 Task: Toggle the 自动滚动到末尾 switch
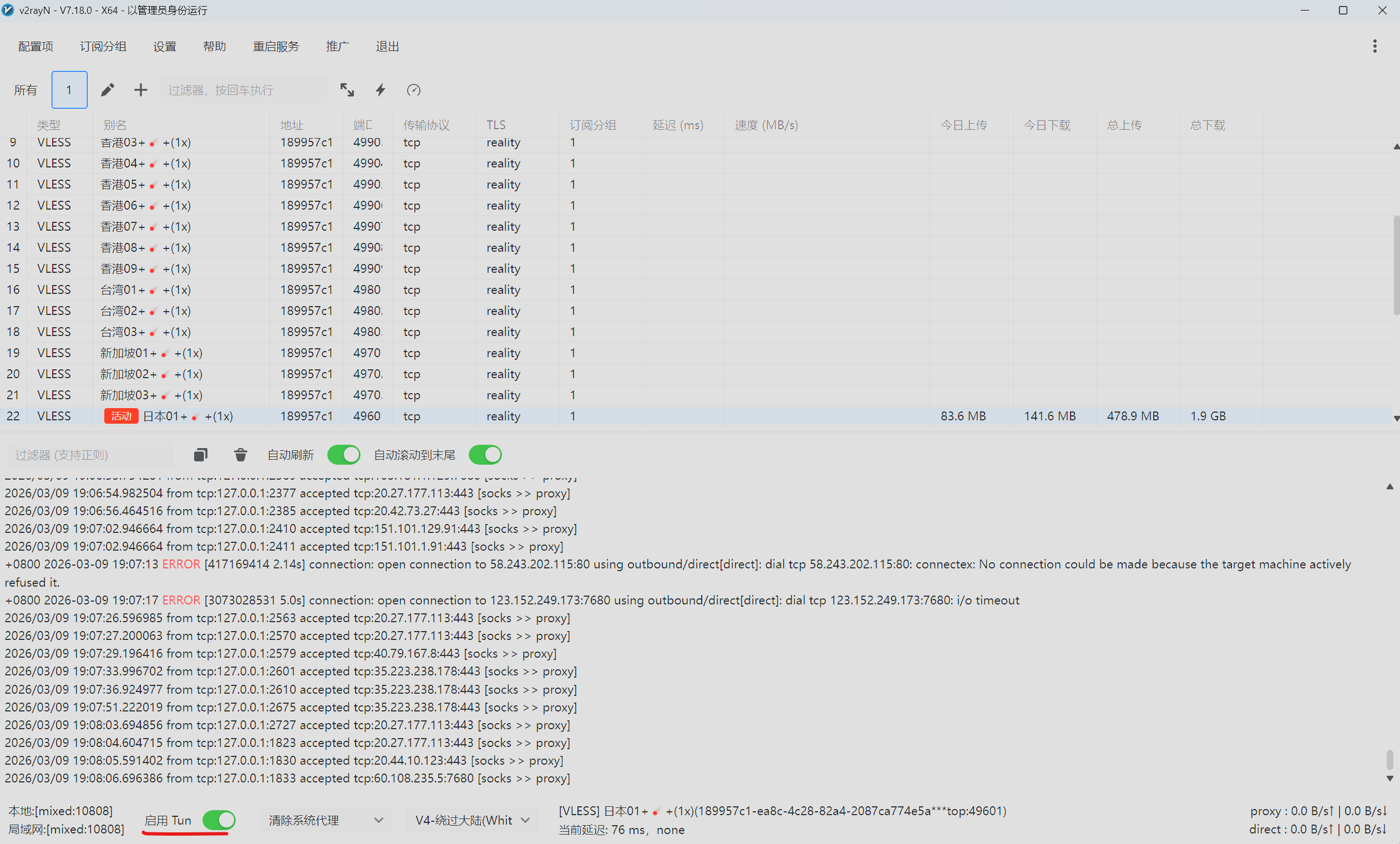(x=485, y=454)
